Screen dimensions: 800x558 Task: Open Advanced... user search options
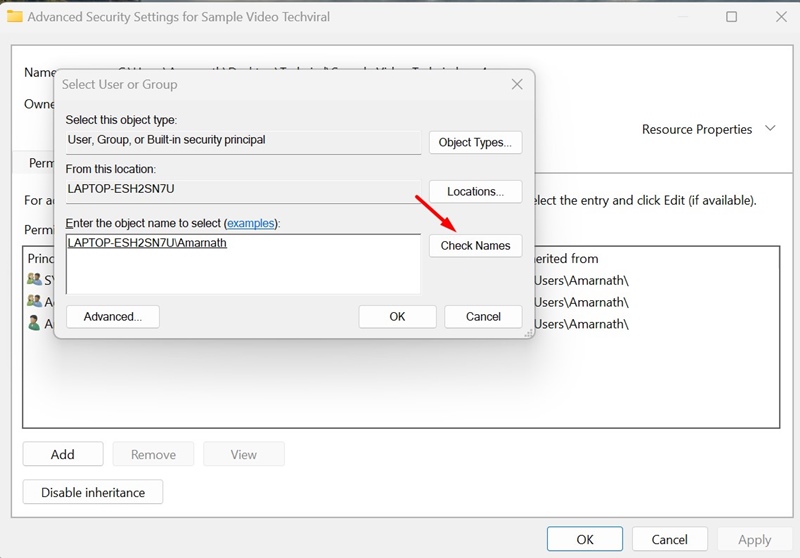[x=112, y=316]
